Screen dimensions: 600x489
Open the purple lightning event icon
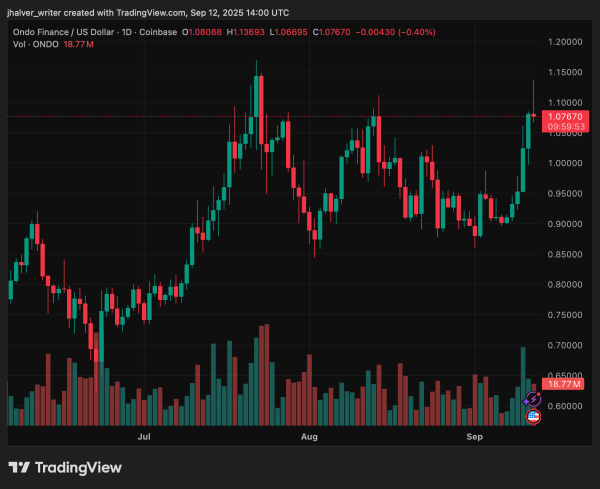point(533,400)
